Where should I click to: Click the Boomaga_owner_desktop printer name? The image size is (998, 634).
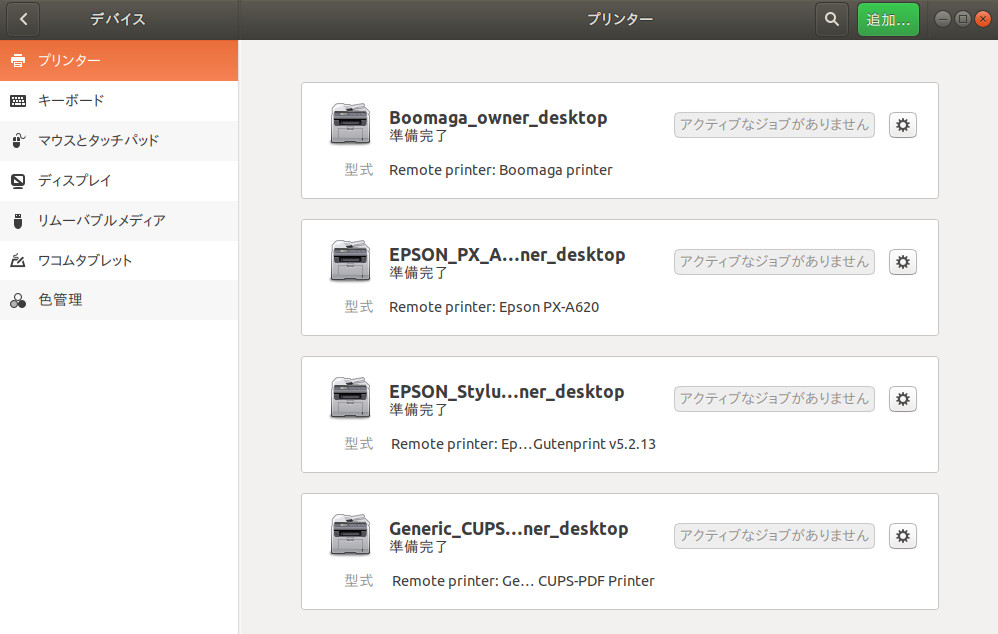point(498,118)
